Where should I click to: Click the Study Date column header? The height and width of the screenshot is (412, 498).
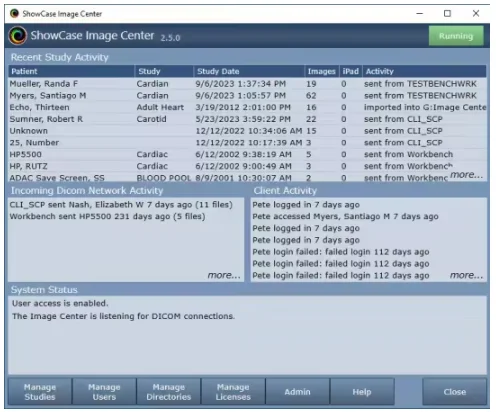click(x=249, y=71)
